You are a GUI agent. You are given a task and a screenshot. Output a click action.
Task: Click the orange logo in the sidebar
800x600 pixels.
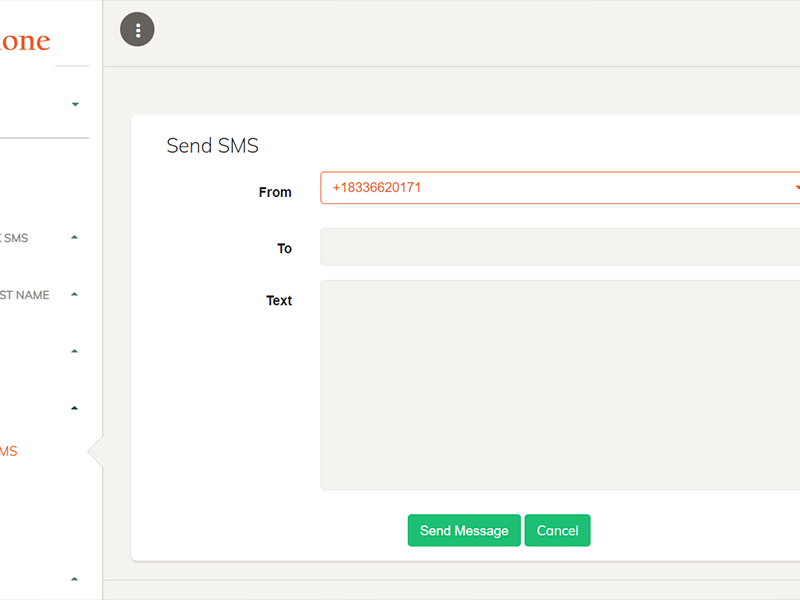click(x=25, y=41)
